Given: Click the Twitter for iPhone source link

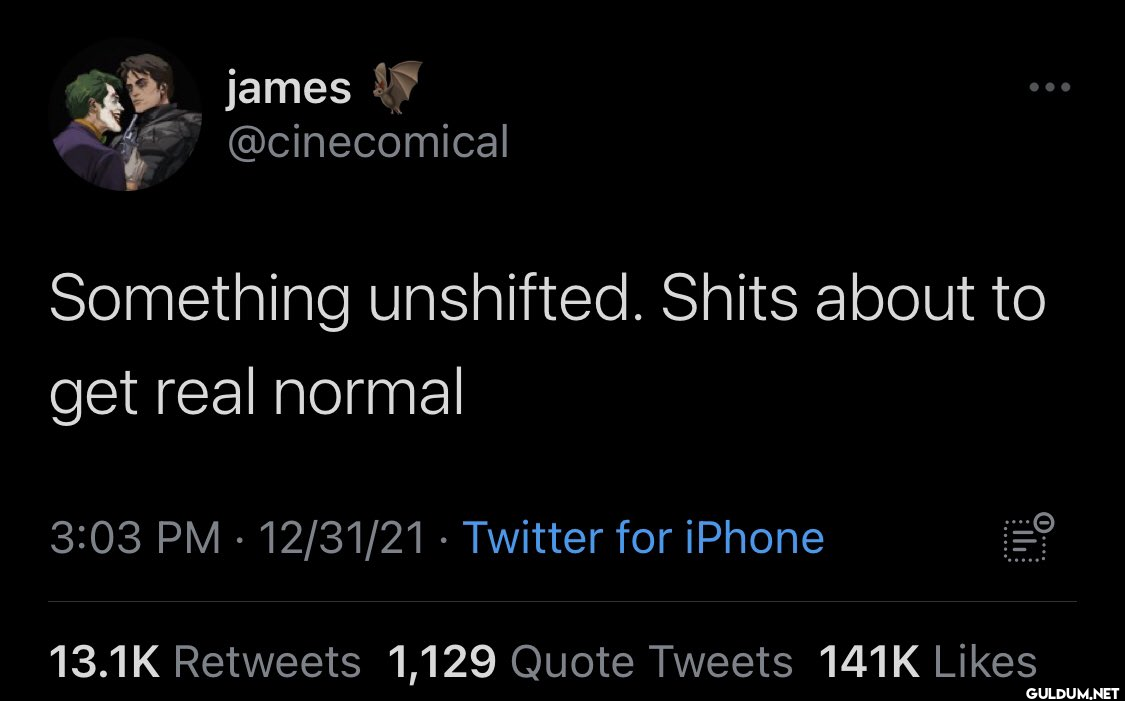Looking at the screenshot, I should (x=644, y=537).
